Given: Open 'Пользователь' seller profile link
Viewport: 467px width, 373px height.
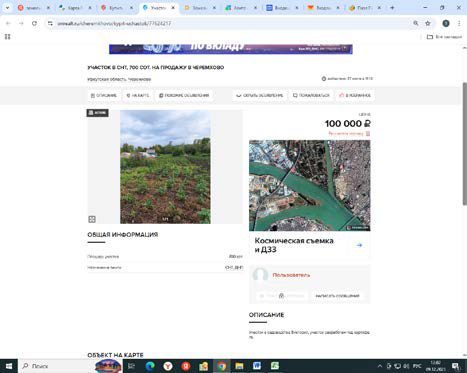Looking at the screenshot, I should coord(291,275).
